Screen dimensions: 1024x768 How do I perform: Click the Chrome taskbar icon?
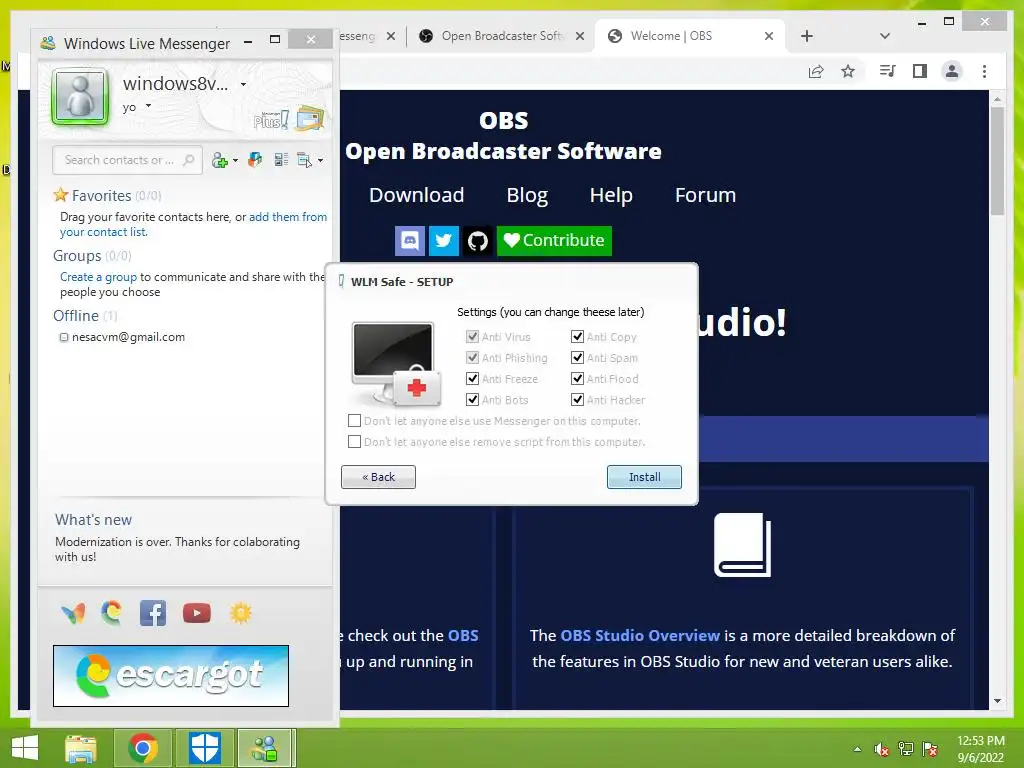point(142,748)
